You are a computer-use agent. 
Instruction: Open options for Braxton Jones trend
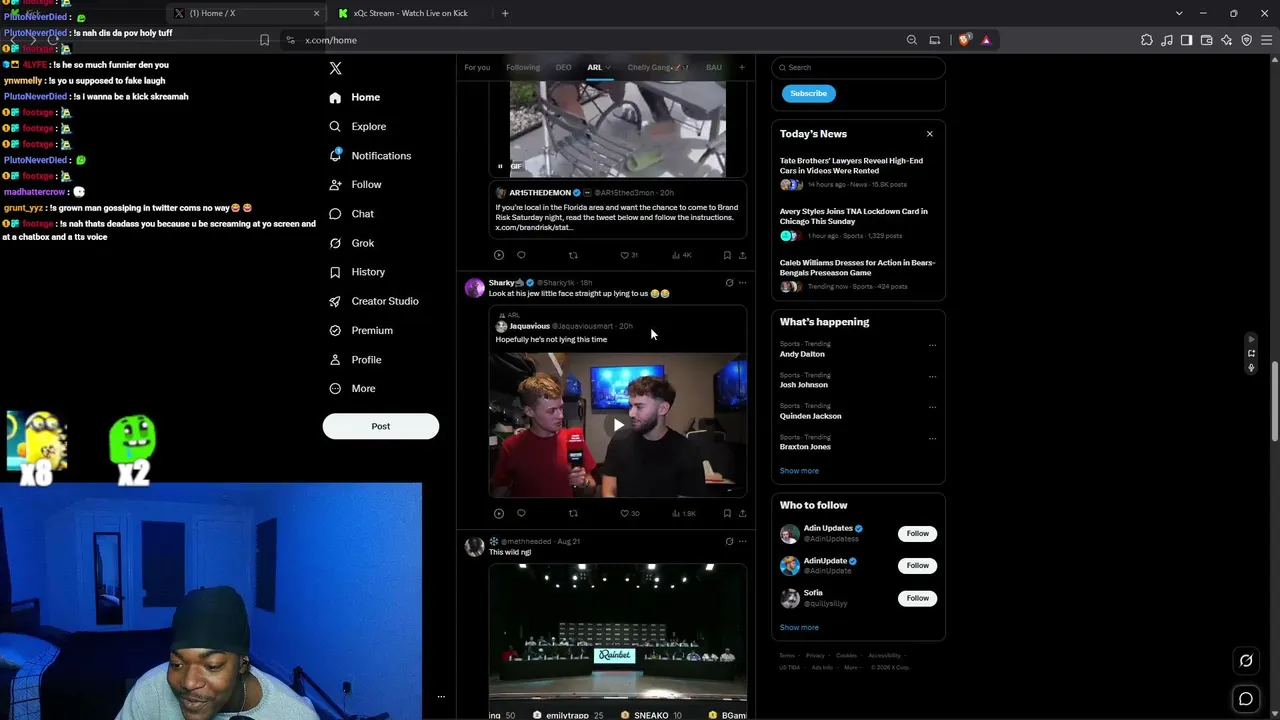[x=932, y=438]
